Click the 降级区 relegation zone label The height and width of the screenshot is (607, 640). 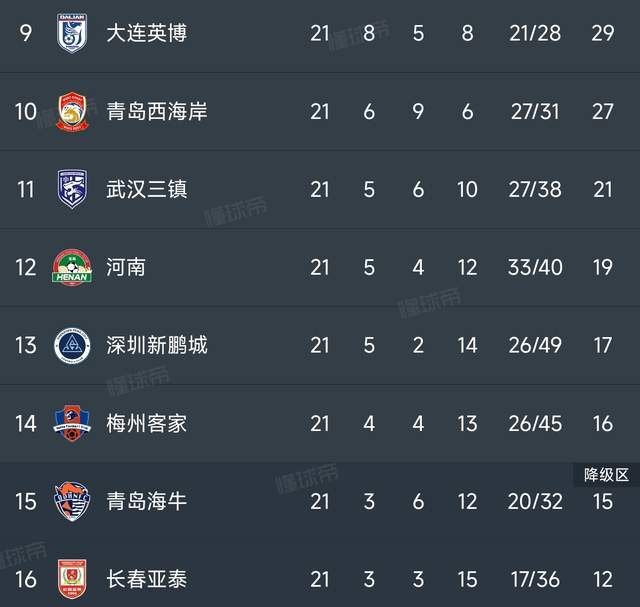tap(605, 474)
